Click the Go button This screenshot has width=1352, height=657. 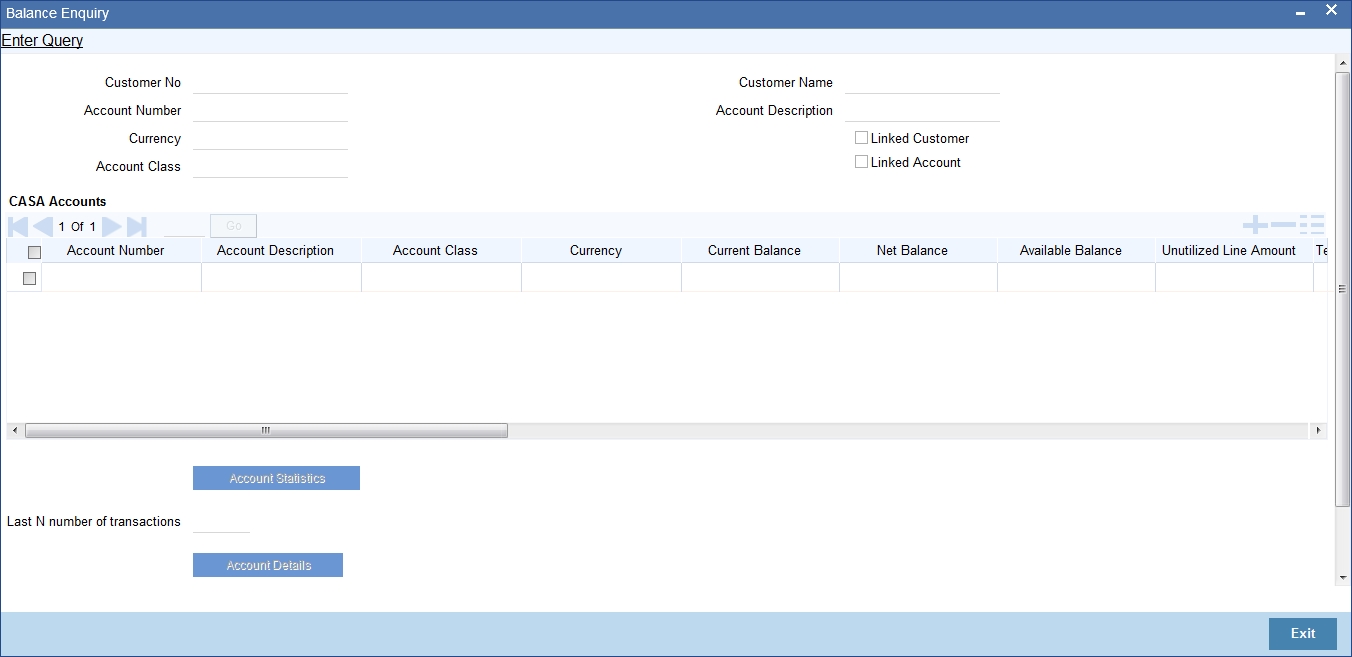(x=233, y=226)
